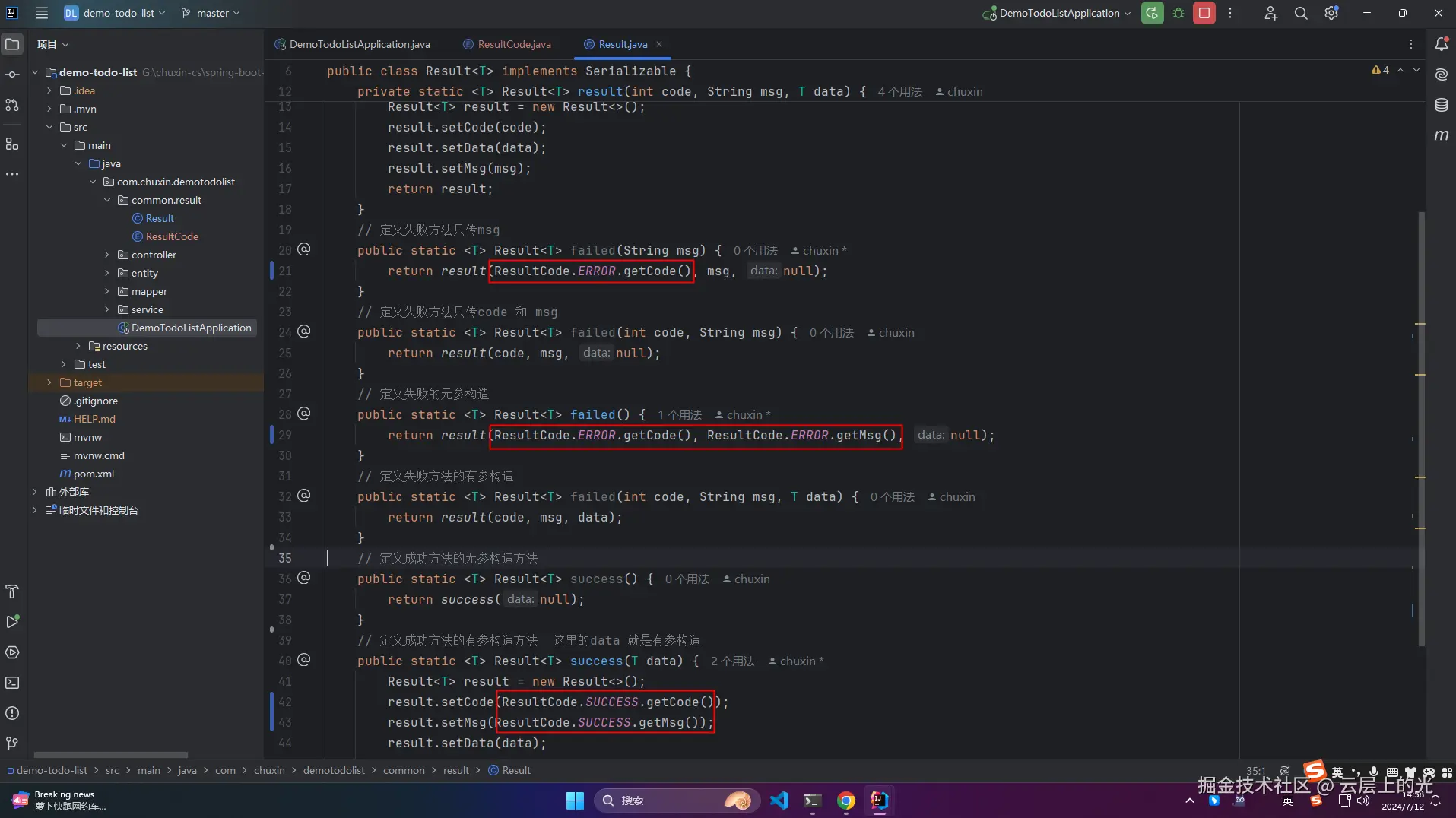Open the main menu hamburger icon
This screenshot has height=818, width=1456.
click(42, 13)
